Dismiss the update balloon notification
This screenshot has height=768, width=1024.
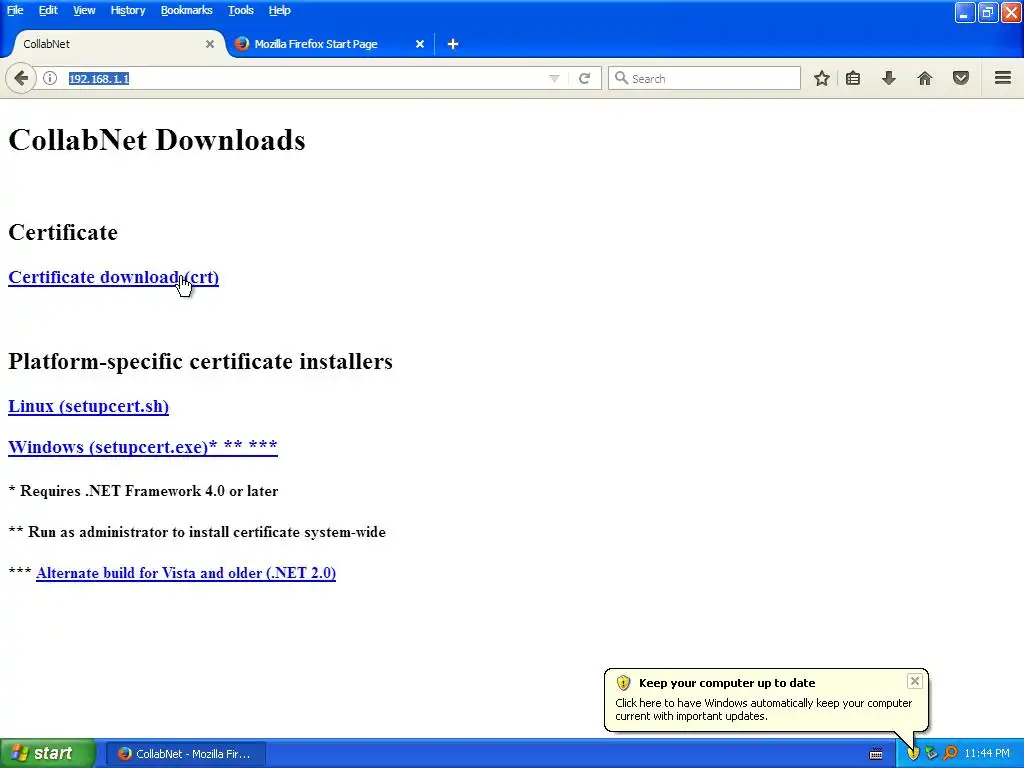(914, 681)
